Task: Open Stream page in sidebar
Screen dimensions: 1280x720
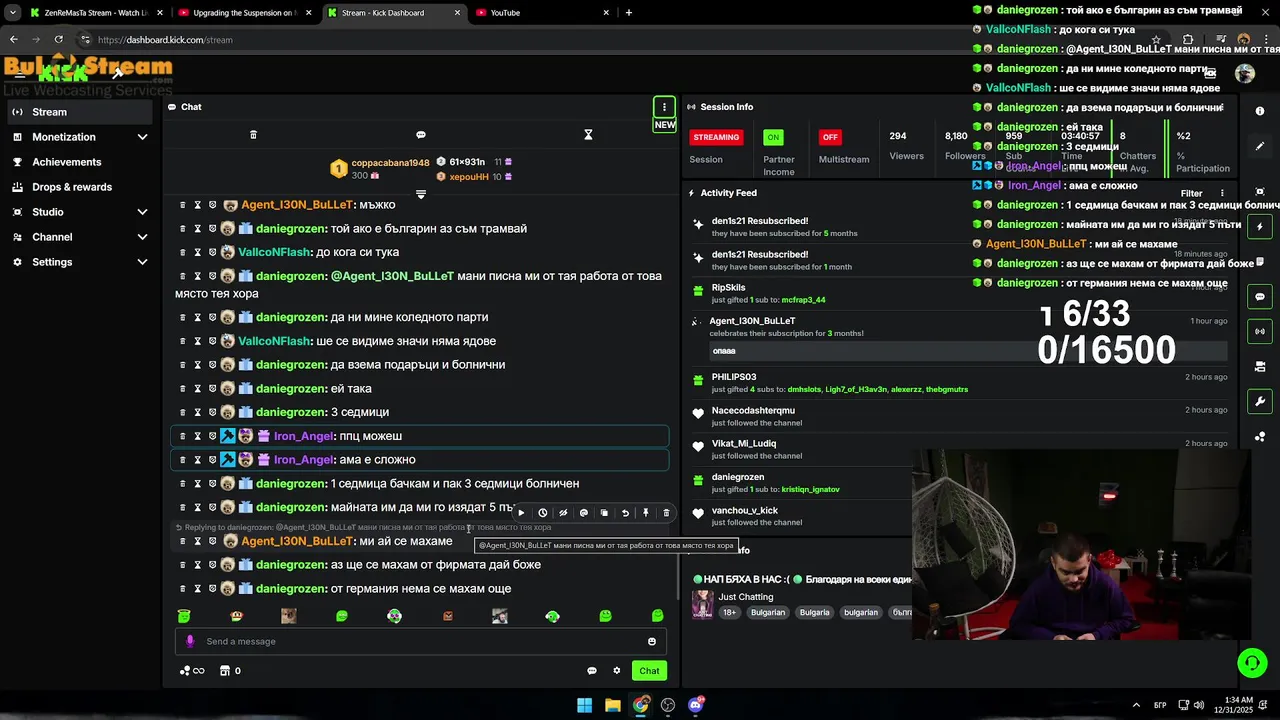Action: point(81,112)
